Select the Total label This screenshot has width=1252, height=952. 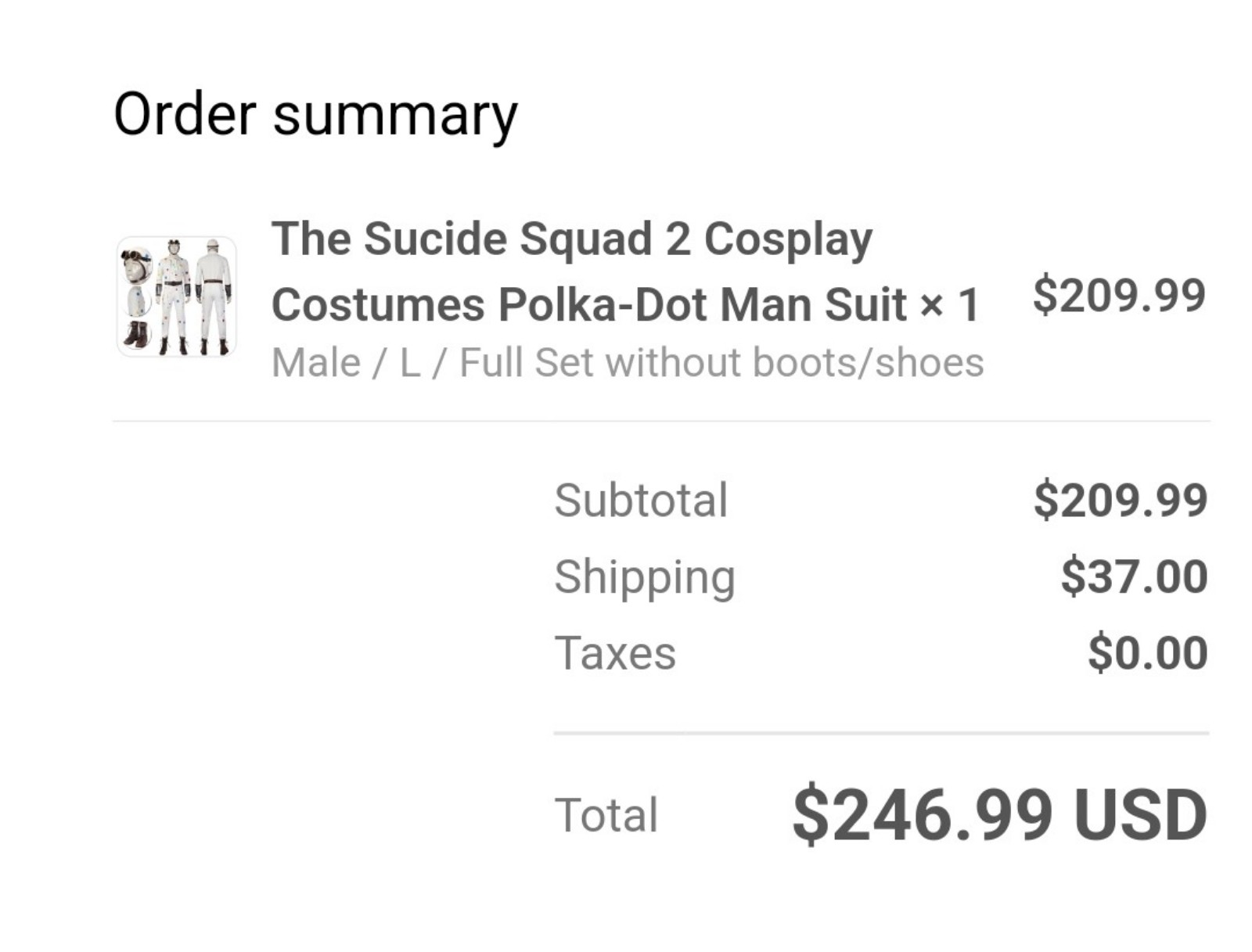point(606,815)
